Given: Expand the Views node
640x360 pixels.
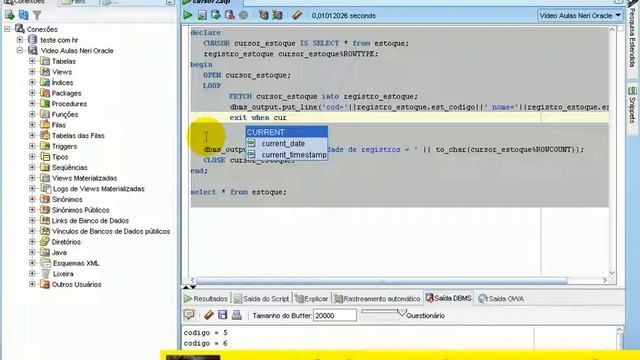Looking at the screenshot, I should 32,72.
